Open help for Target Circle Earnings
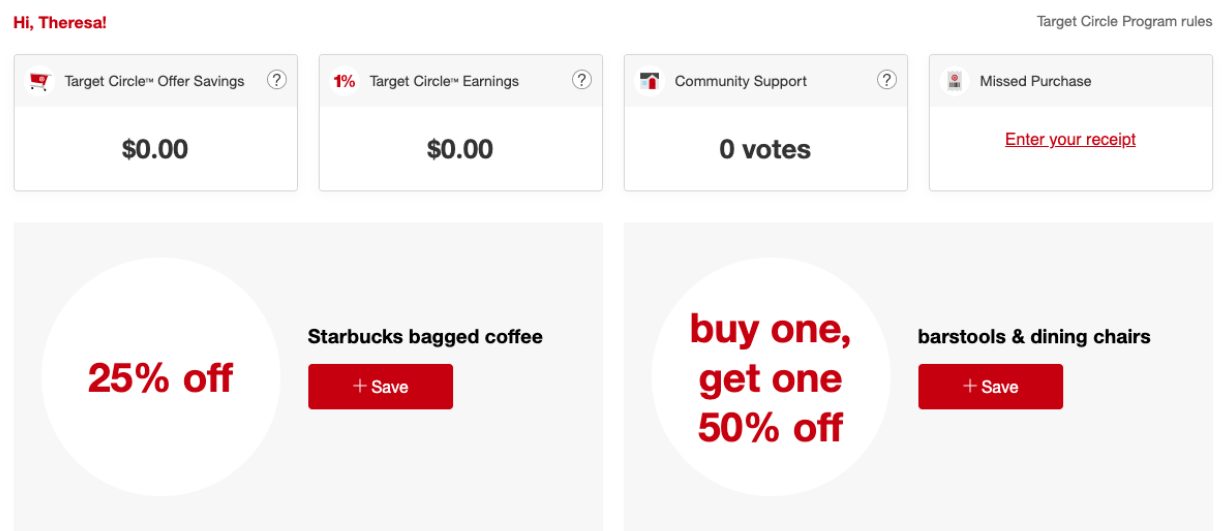The image size is (1222, 531). [x=582, y=80]
